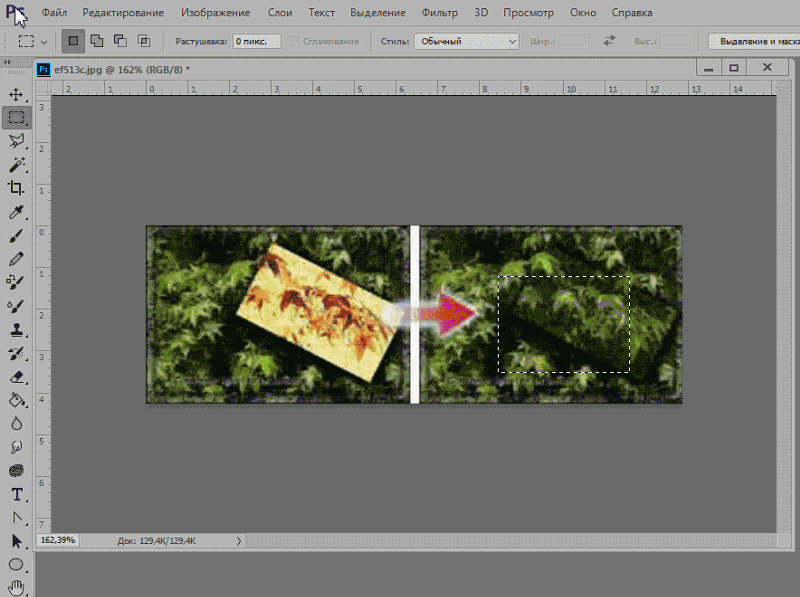
Task: Open the Текст menu
Action: click(x=321, y=13)
